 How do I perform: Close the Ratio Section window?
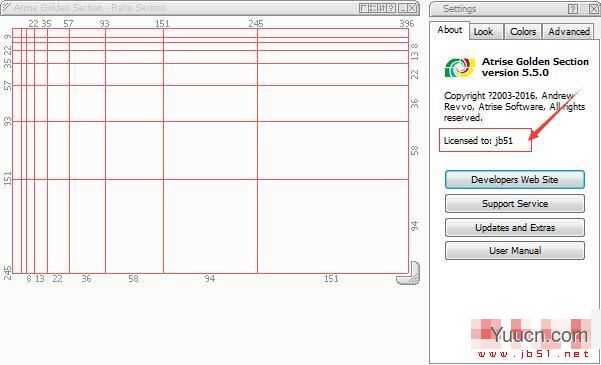pos(412,8)
